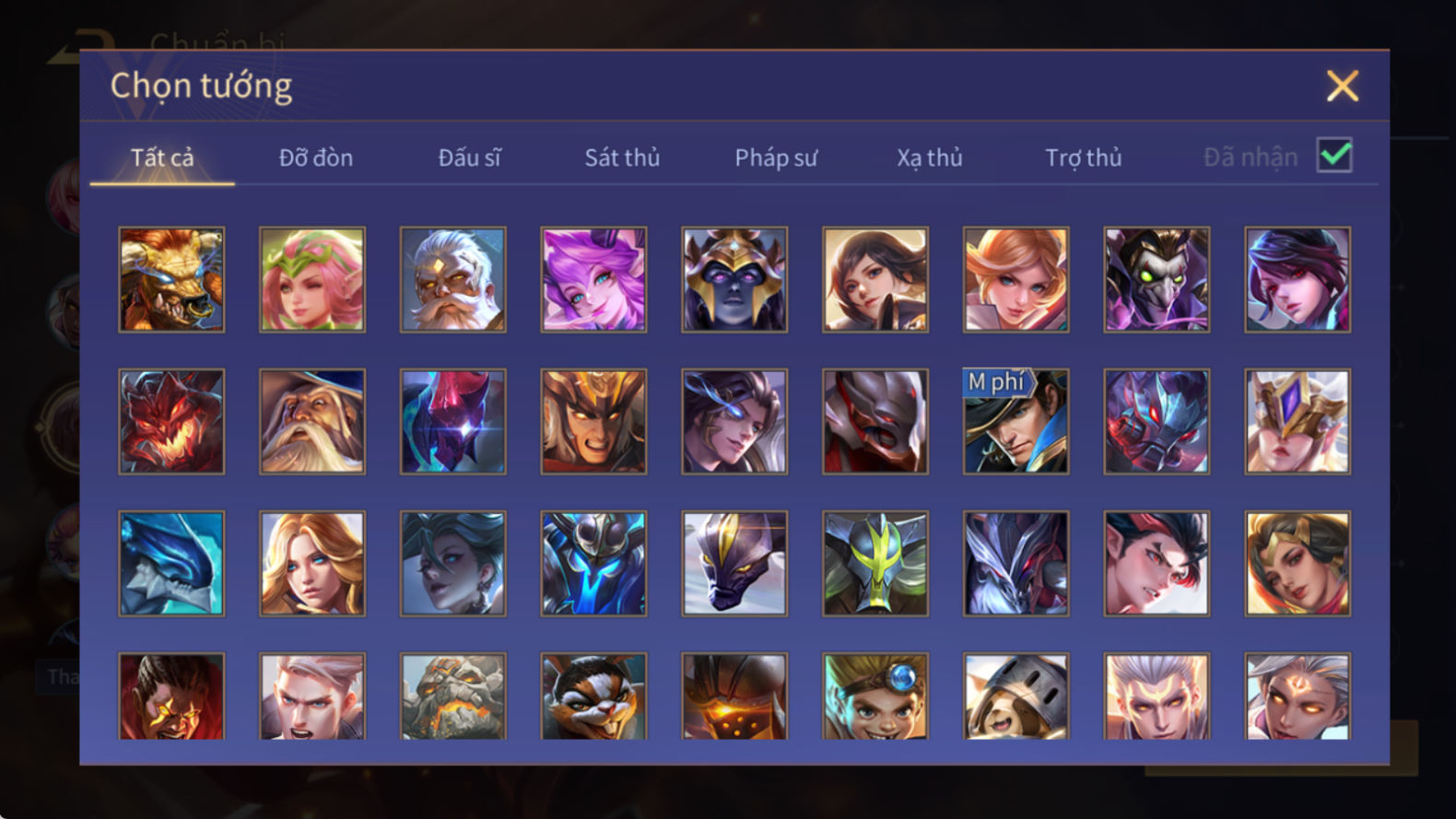The width and height of the screenshot is (1456, 819).
Task: Select the hero marked M phí
Action: [1016, 421]
